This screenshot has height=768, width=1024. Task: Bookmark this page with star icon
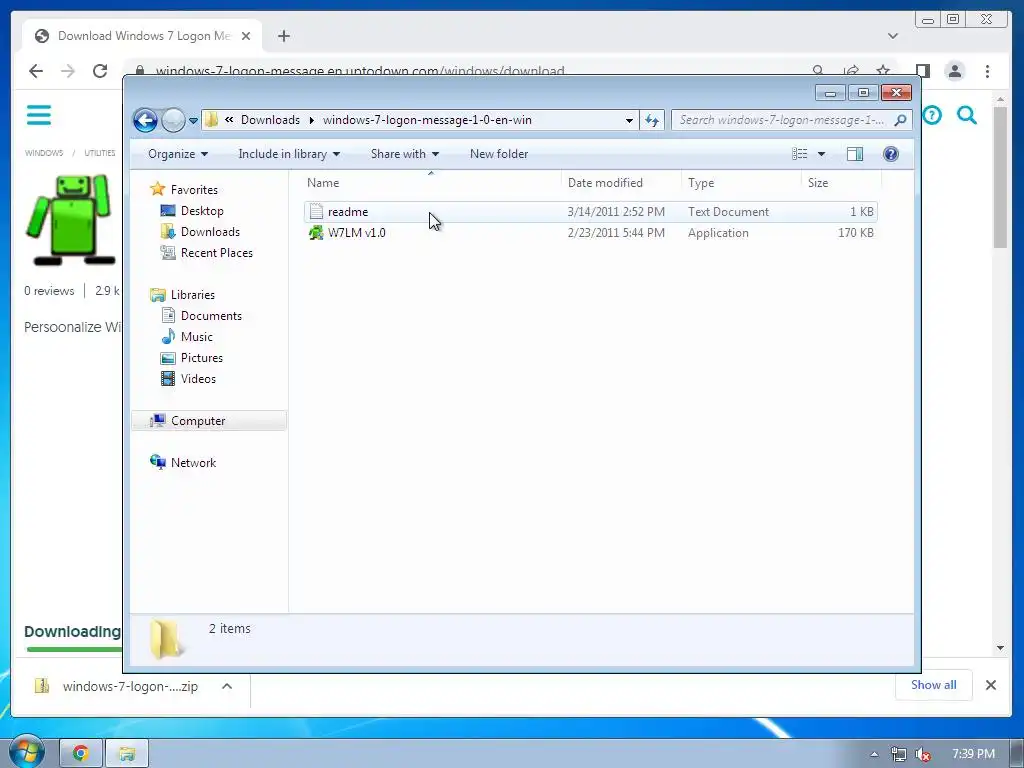883,71
